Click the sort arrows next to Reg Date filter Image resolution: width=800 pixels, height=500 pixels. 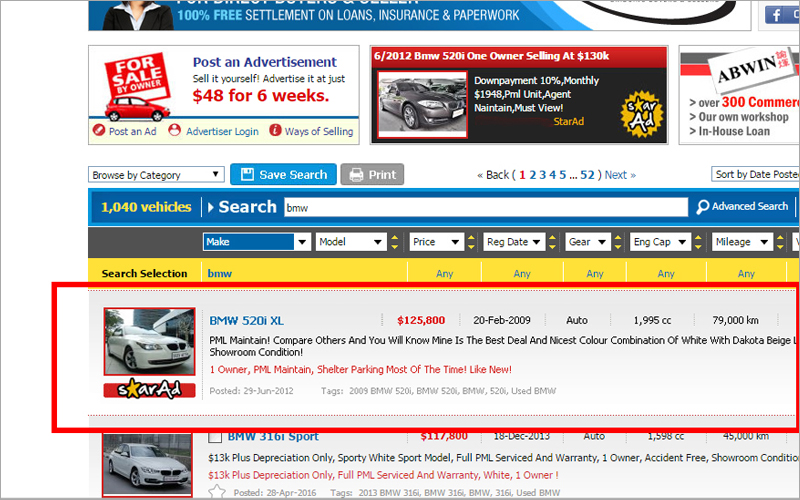(x=552, y=242)
